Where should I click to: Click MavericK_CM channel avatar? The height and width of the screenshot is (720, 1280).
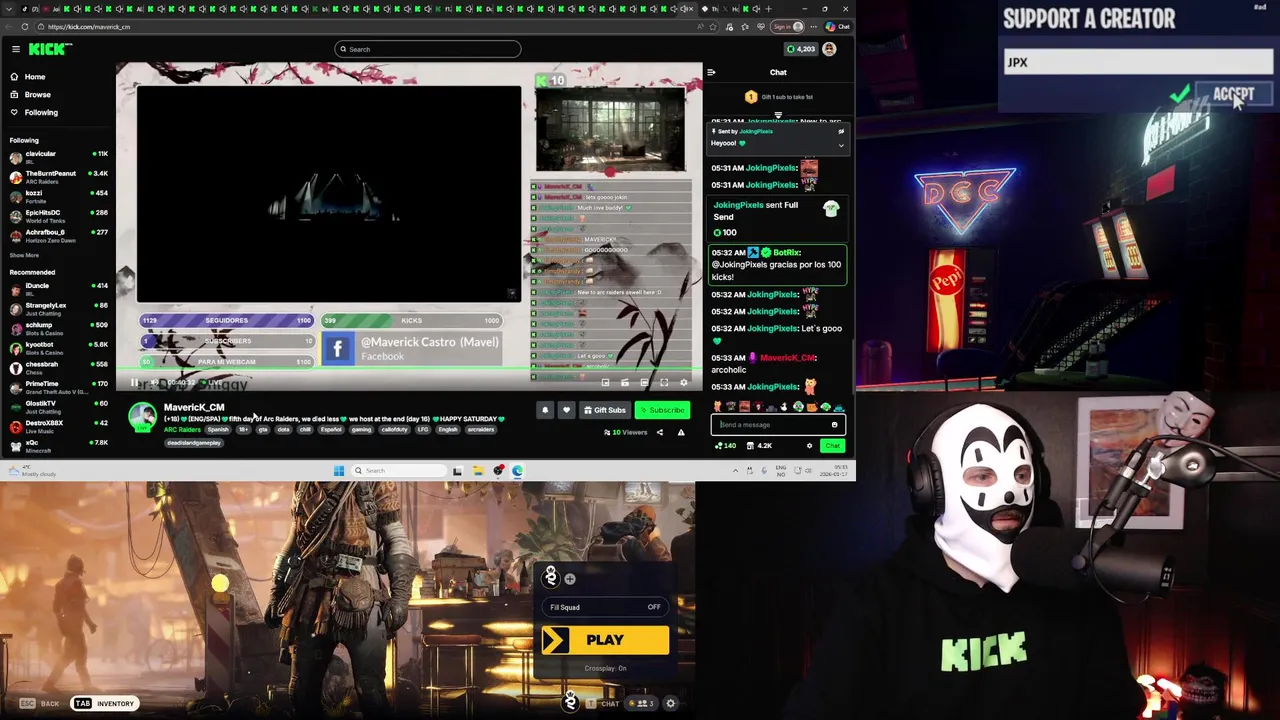click(x=143, y=417)
